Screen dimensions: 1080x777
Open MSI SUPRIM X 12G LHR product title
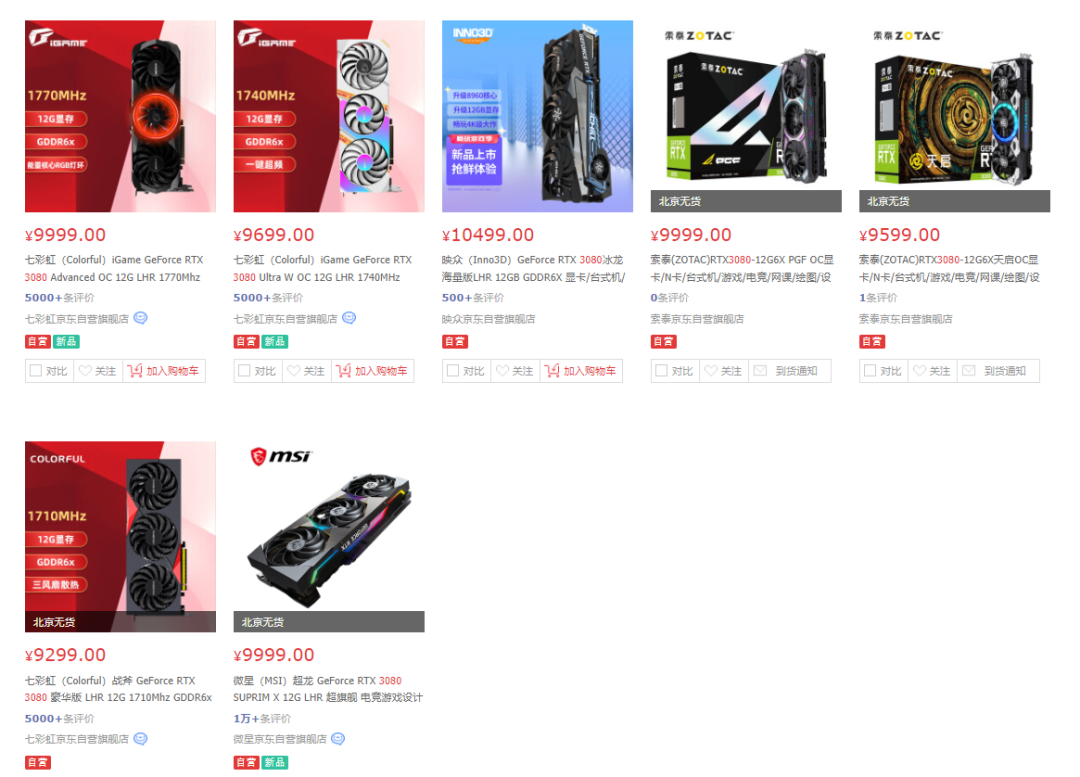coord(328,689)
